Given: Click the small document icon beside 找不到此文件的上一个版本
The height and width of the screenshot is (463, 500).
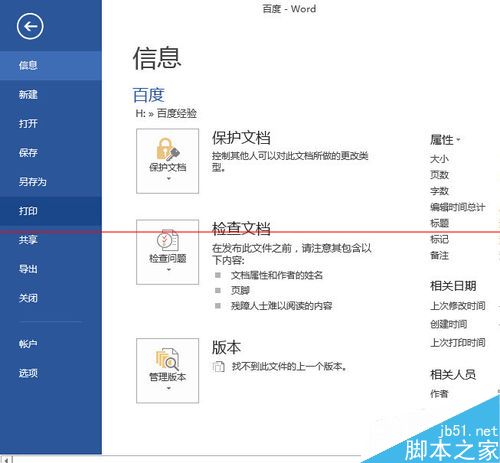Looking at the screenshot, I should 218,366.
